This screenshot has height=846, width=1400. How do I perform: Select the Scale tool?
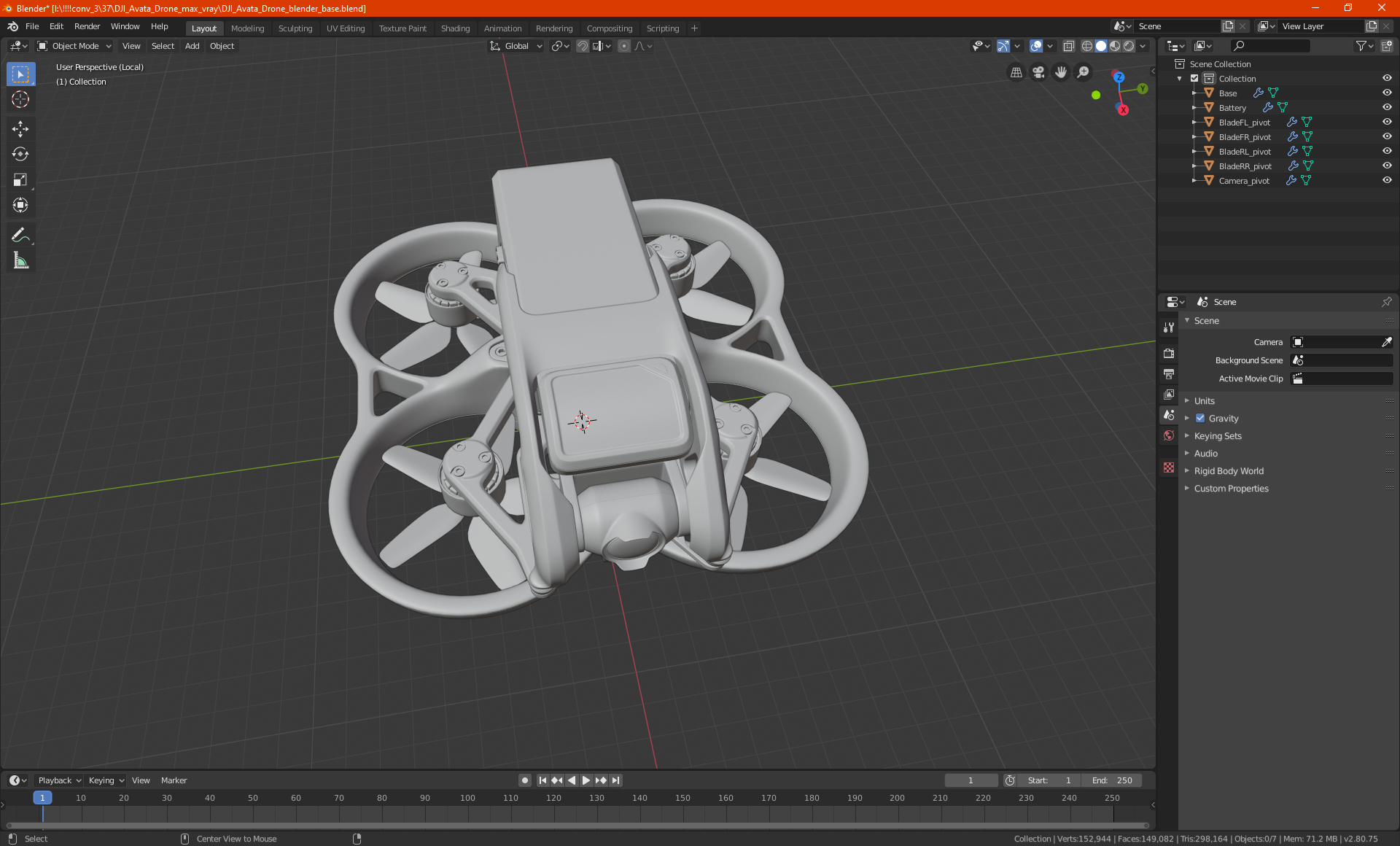click(20, 180)
